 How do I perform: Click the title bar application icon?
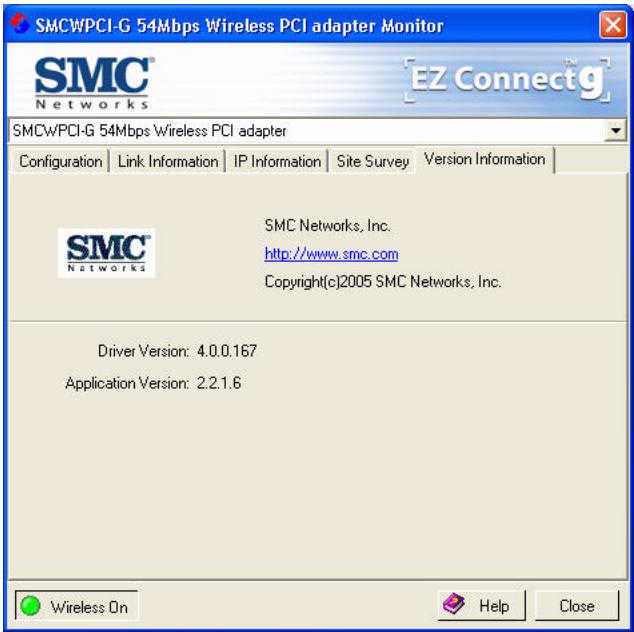pyautogui.click(x=19, y=24)
